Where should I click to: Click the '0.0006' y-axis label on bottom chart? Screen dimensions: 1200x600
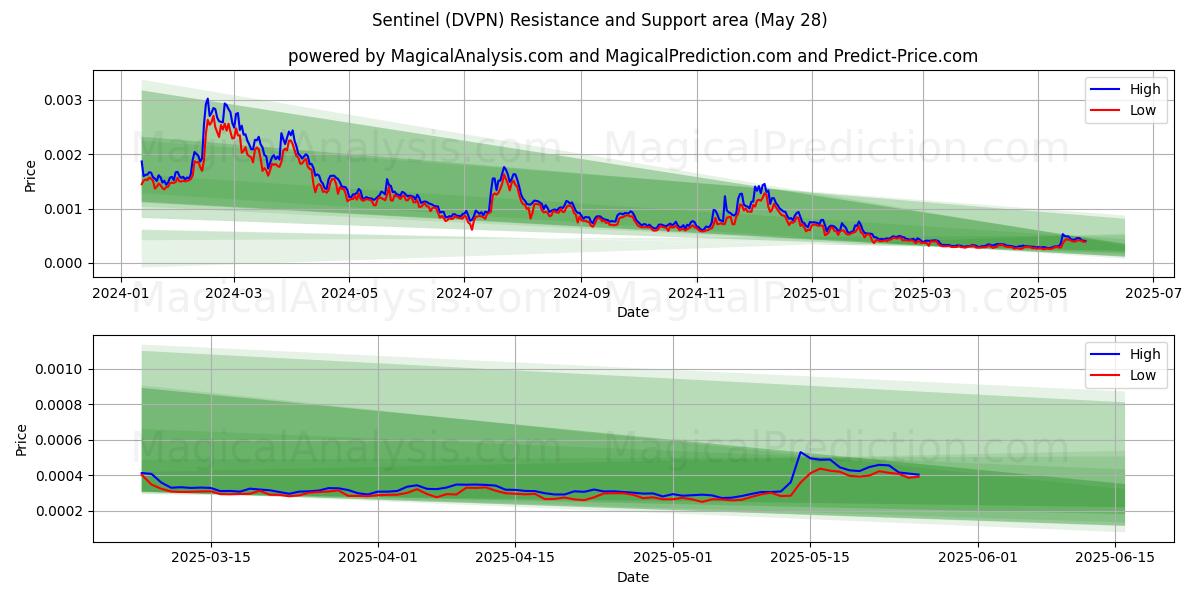pos(62,440)
